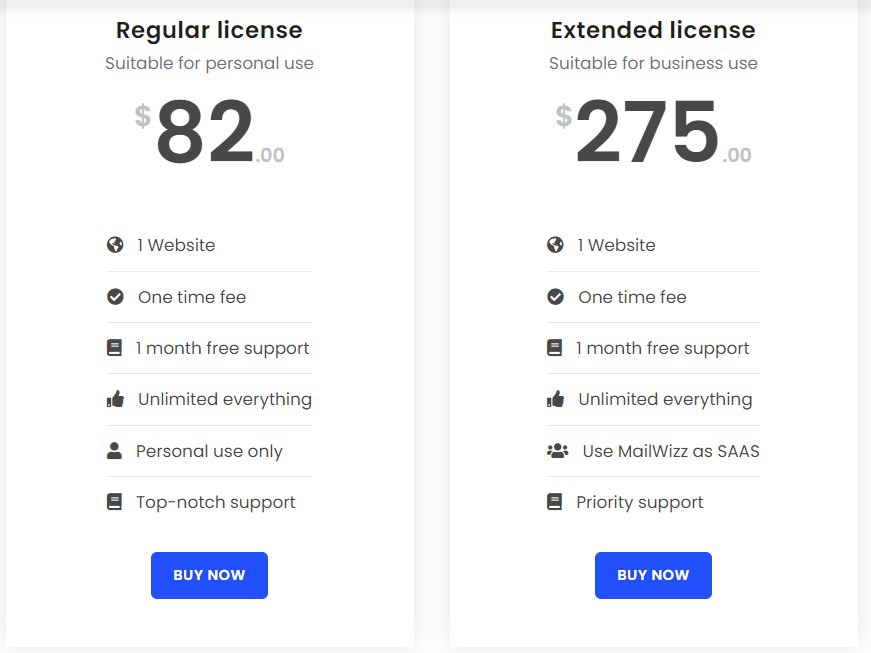
Task: Click Use MailWizz as SAAS text
Action: pos(671,451)
